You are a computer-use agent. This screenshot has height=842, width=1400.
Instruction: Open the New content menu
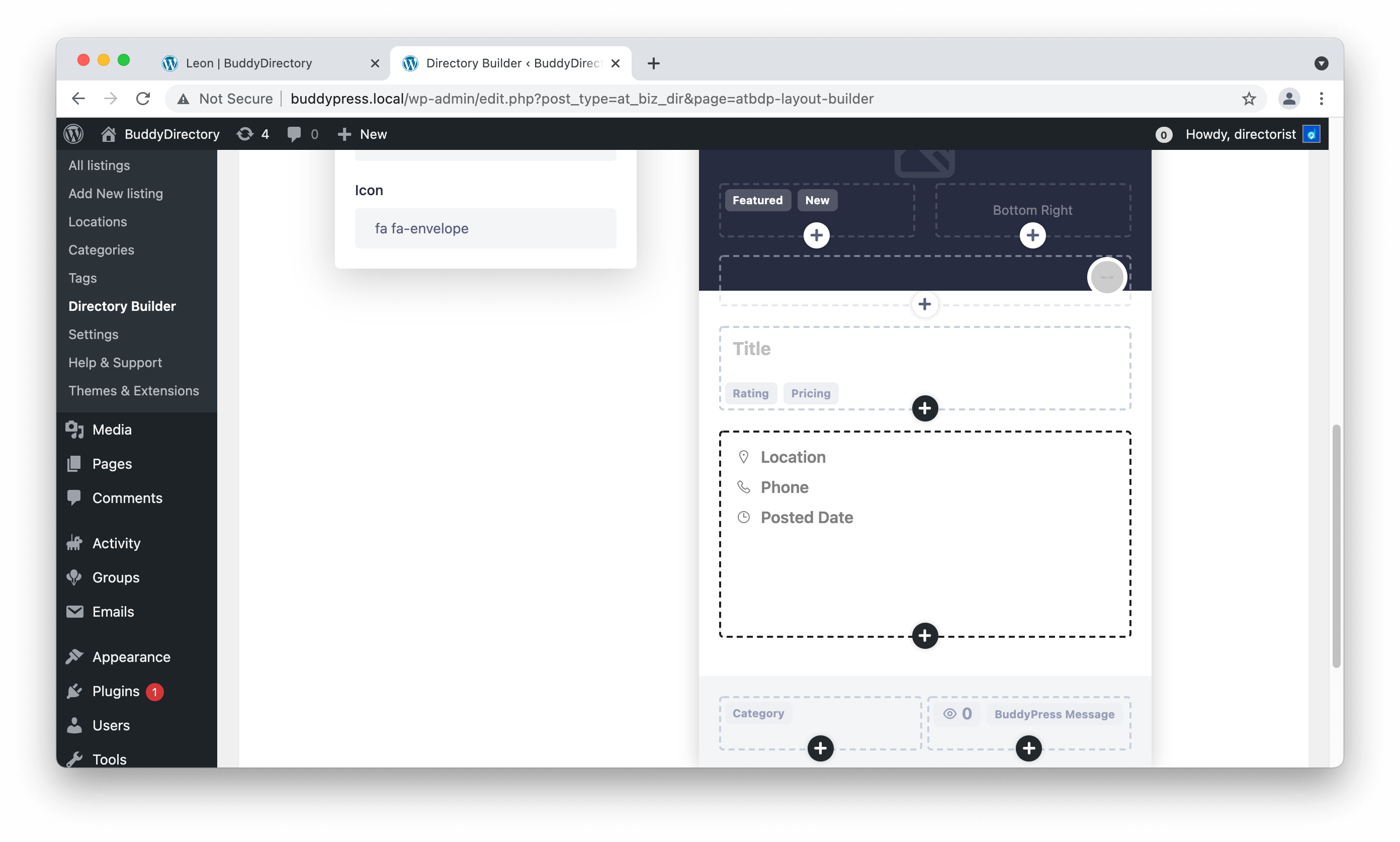click(x=362, y=134)
